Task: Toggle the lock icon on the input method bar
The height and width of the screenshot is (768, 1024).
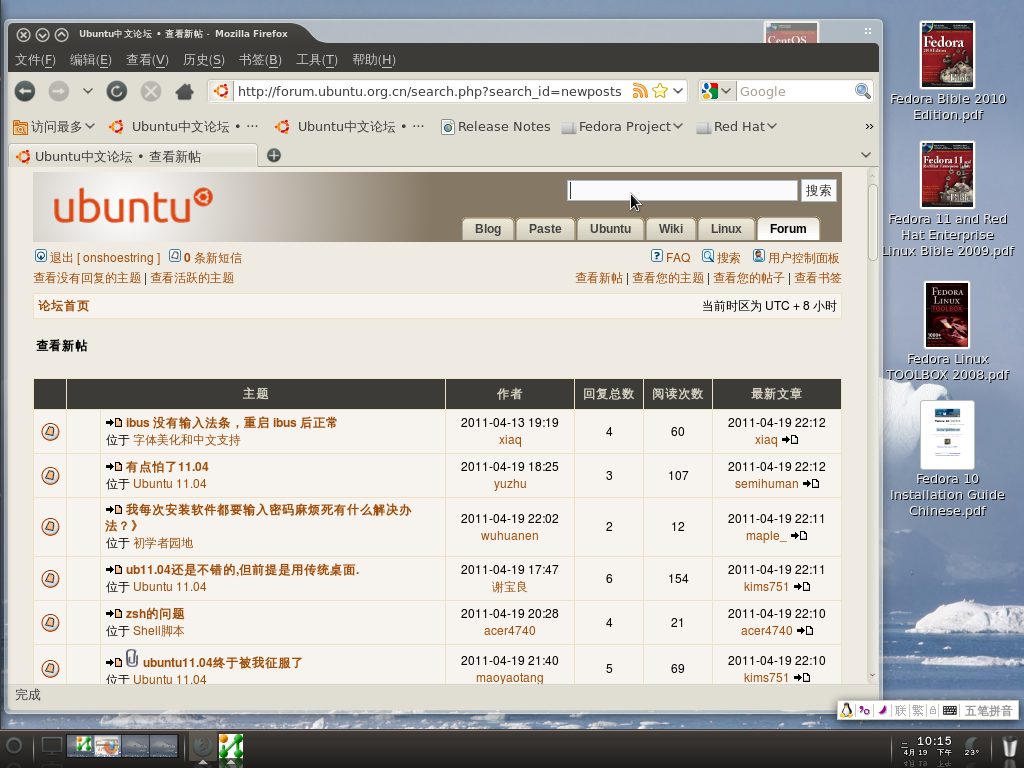Action: 933,711
